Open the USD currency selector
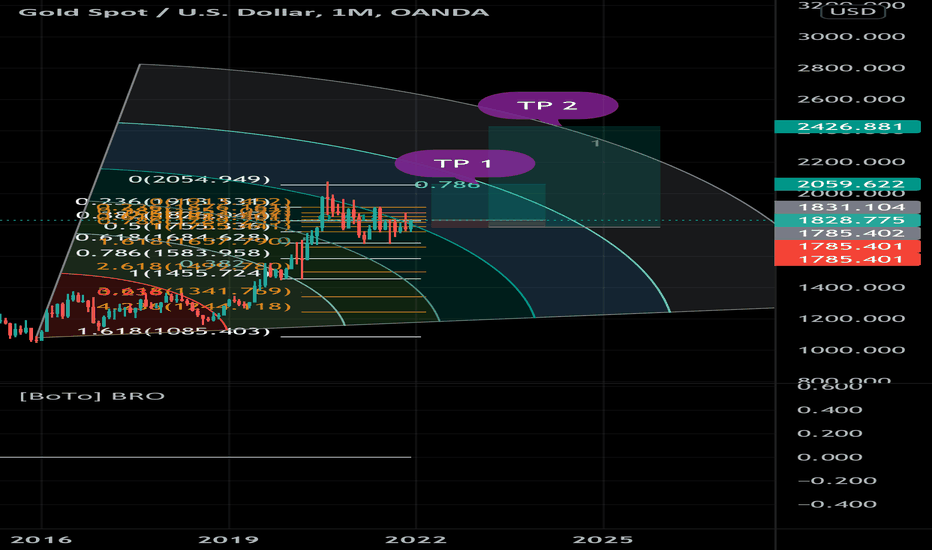 [x=853, y=11]
